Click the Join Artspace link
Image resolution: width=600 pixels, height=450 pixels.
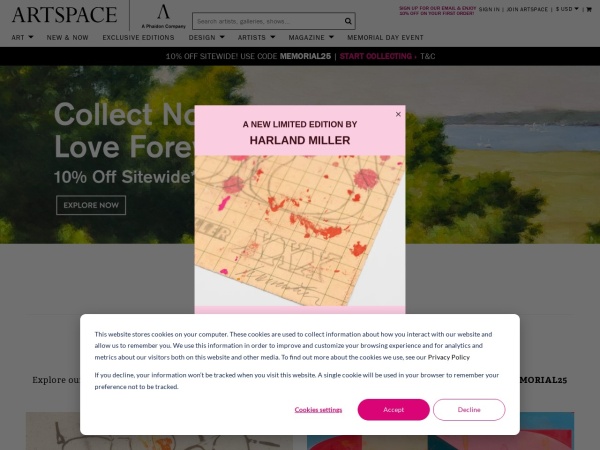[x=527, y=9]
